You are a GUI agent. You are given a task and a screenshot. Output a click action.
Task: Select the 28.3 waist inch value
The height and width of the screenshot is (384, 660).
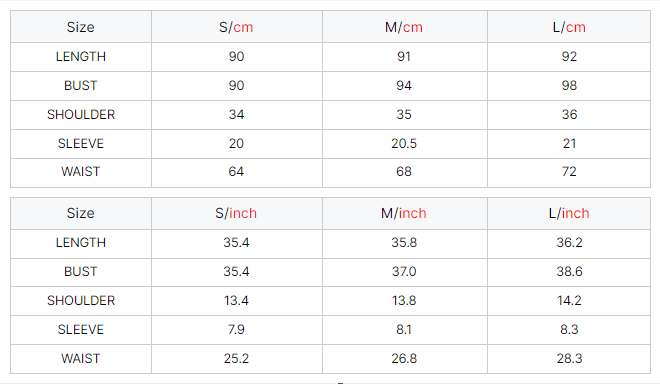(569, 359)
